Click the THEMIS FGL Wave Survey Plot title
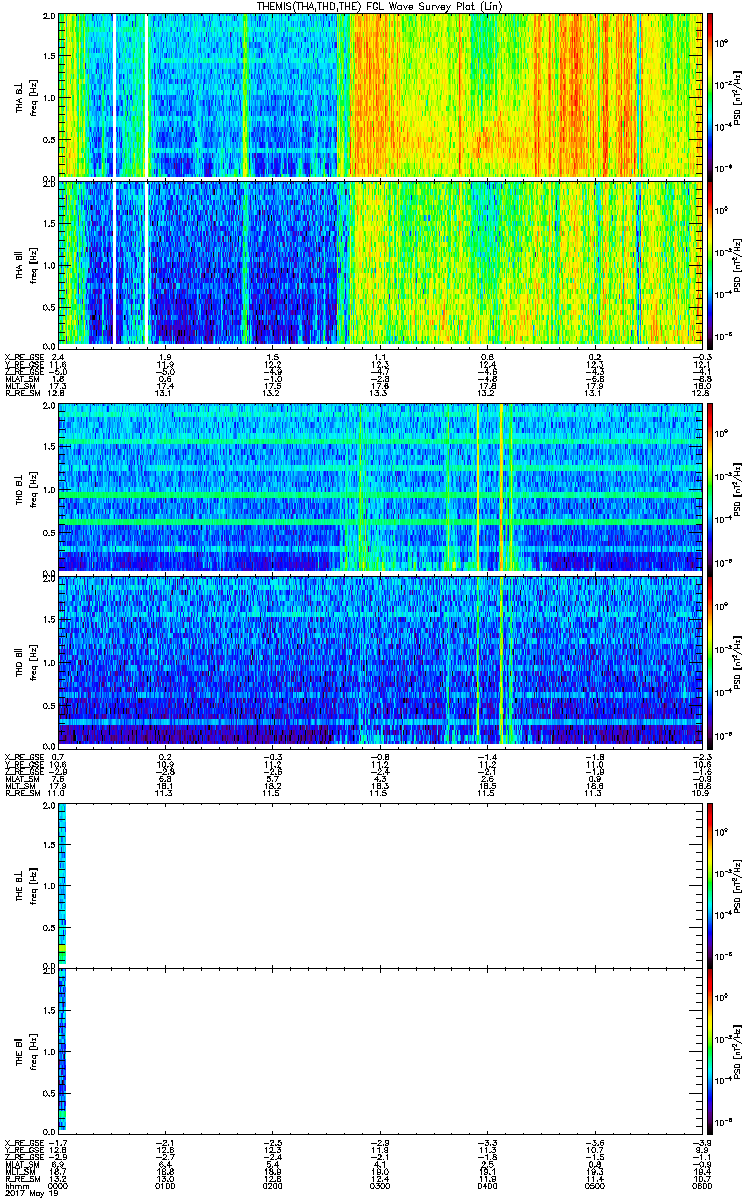750x1200 pixels. pyautogui.click(x=380, y=6)
